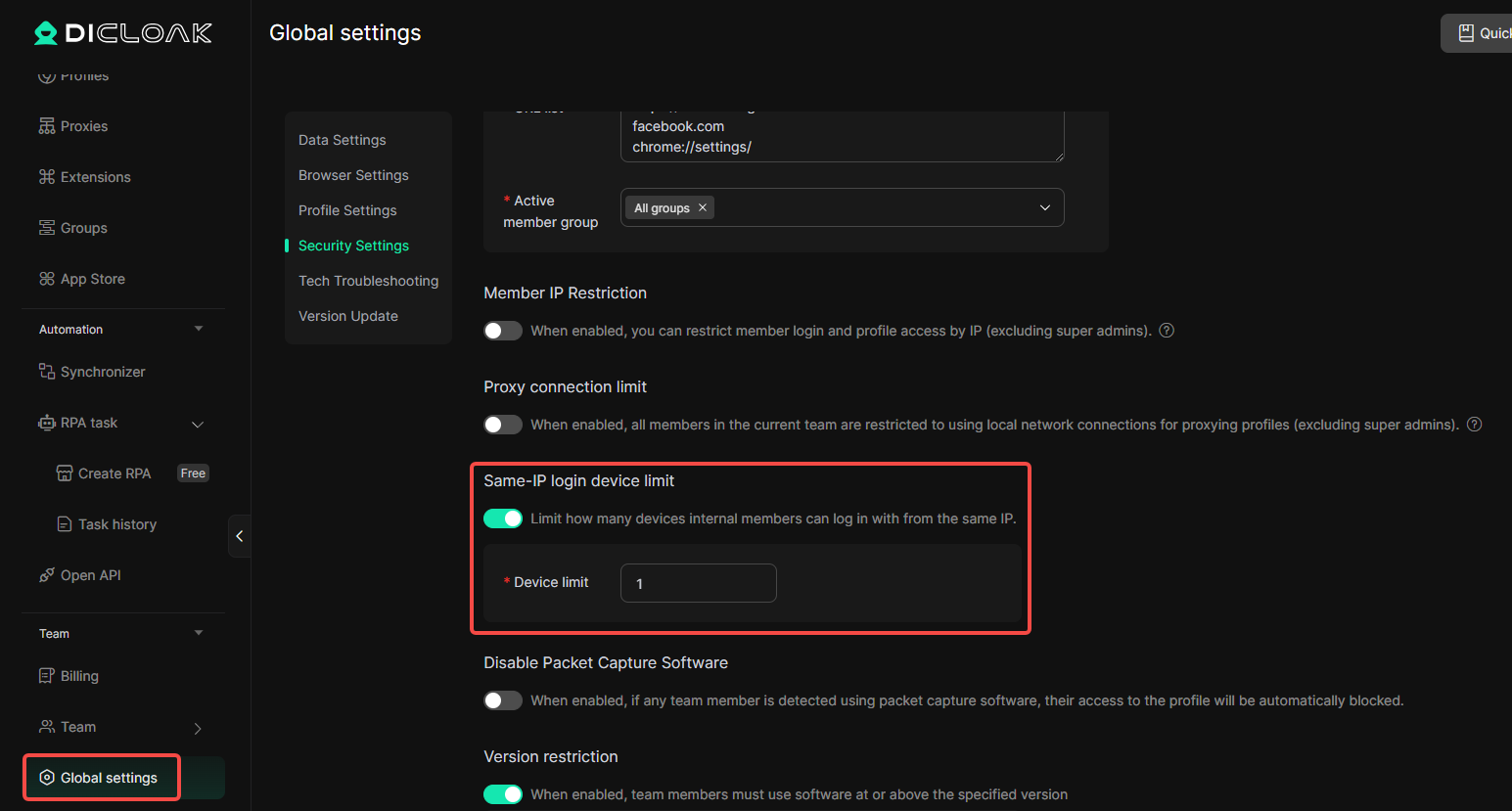Open Groups from the sidebar
1512x811 pixels.
pyautogui.click(x=73, y=228)
